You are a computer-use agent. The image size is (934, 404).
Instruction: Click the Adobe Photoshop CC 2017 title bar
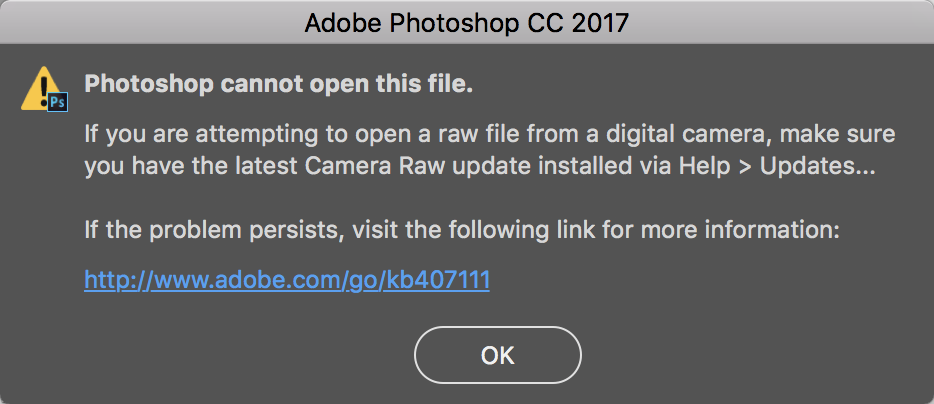click(x=467, y=22)
